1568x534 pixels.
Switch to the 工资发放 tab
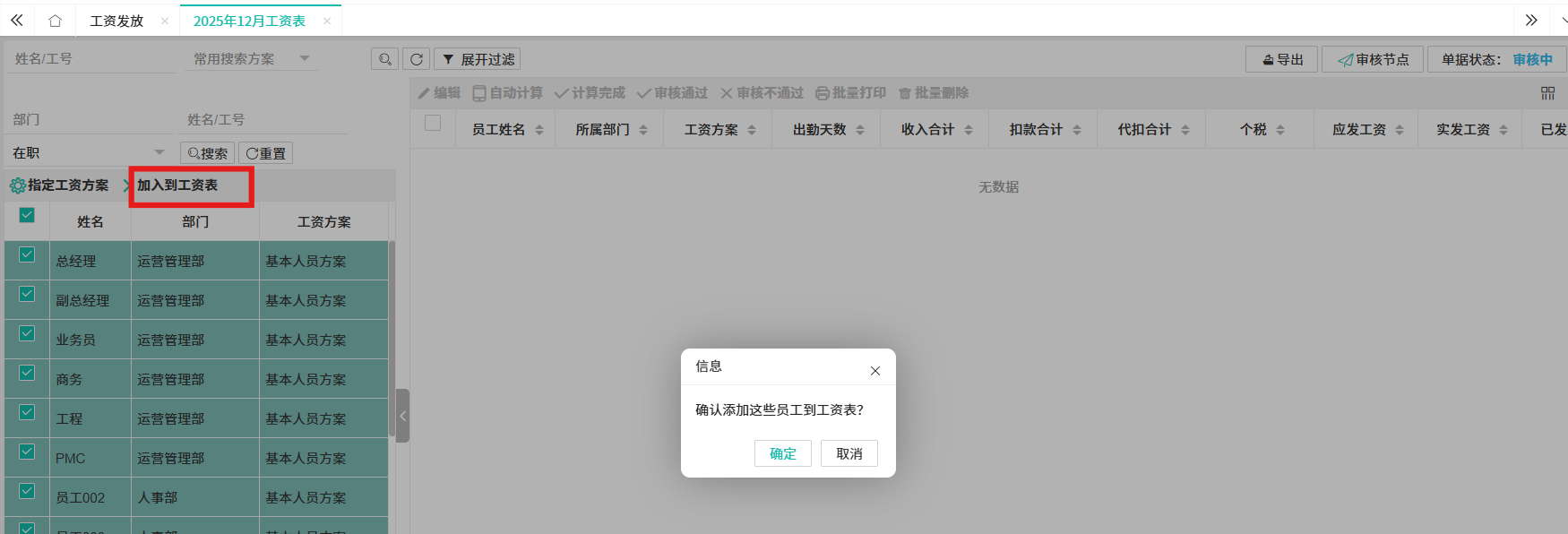point(116,21)
